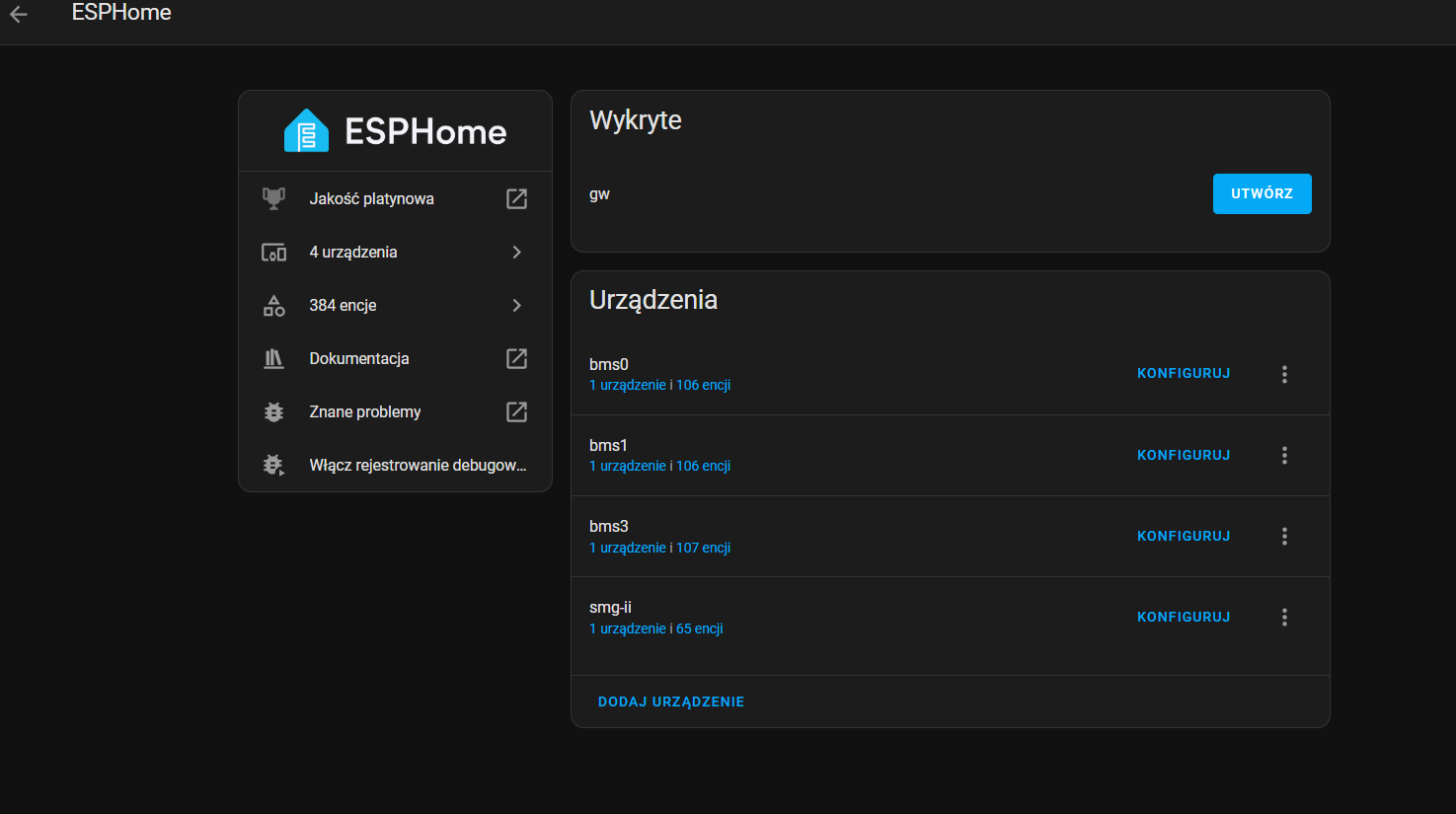This screenshot has width=1456, height=814.
Task: Open bms0 '1 urządzenie' link
Action: [628, 385]
